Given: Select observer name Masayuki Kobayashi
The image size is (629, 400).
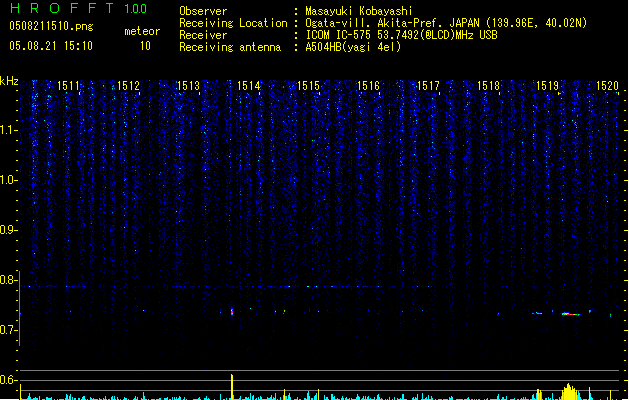Looking at the screenshot, I should [x=359, y=11].
